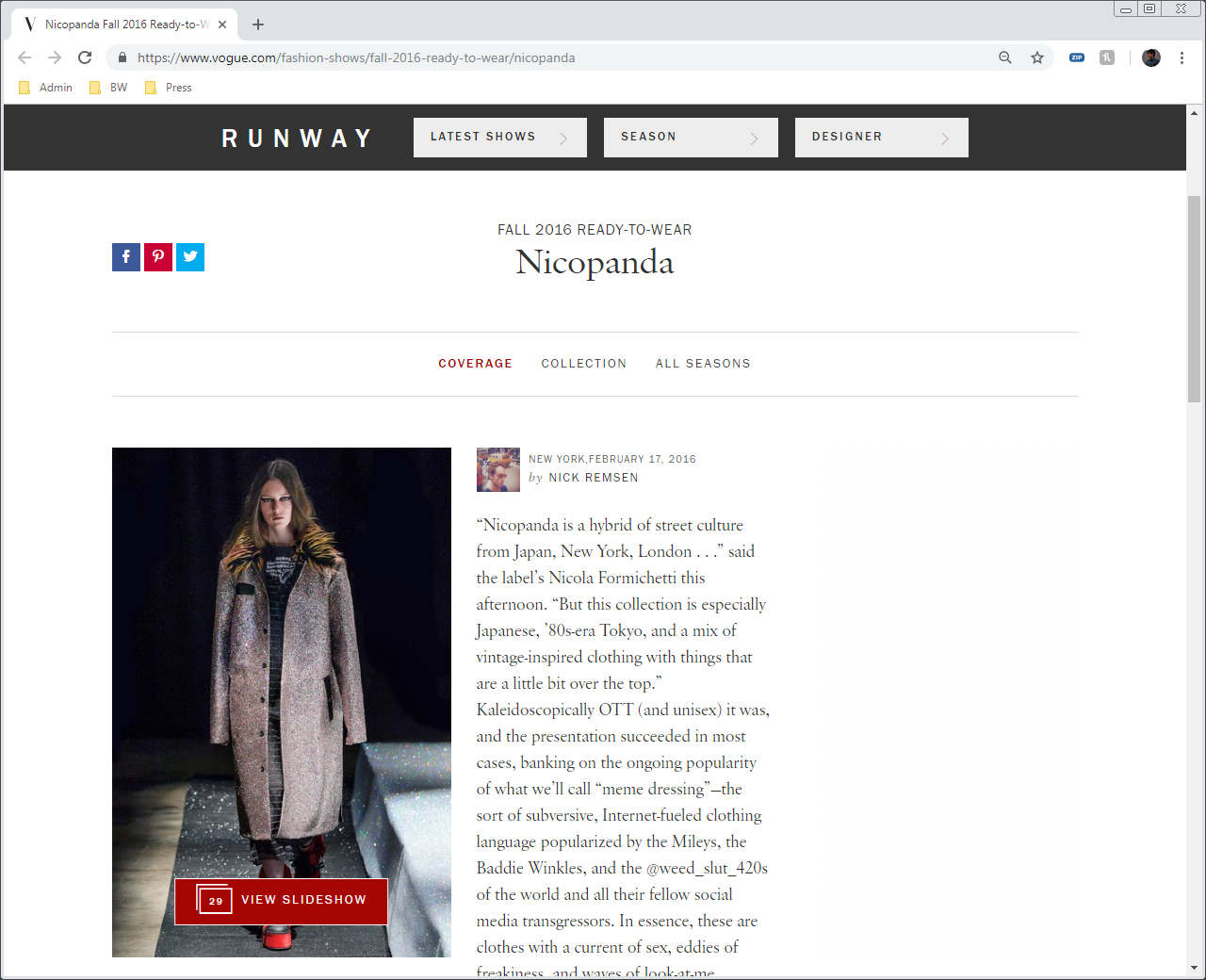Expand the LATEST SHOWS menu

pyautogui.click(x=499, y=137)
